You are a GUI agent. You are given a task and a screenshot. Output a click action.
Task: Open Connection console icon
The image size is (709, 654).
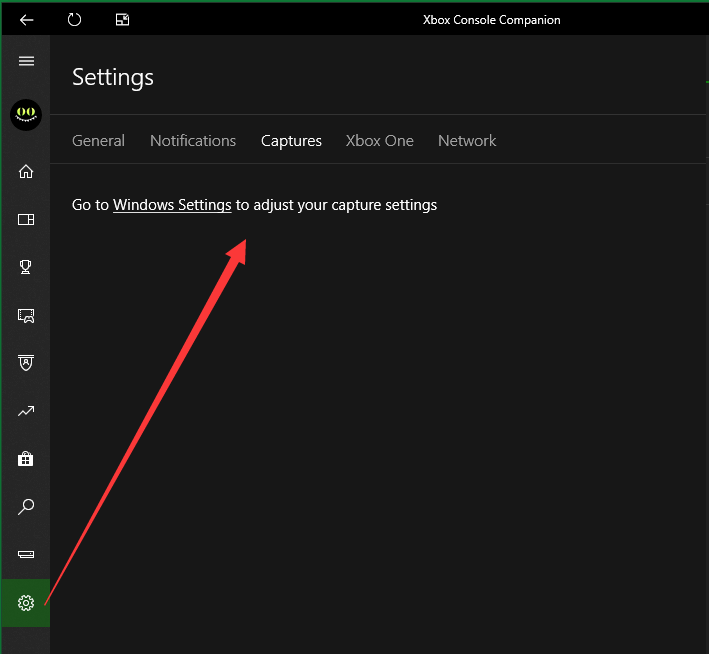click(x=26, y=554)
